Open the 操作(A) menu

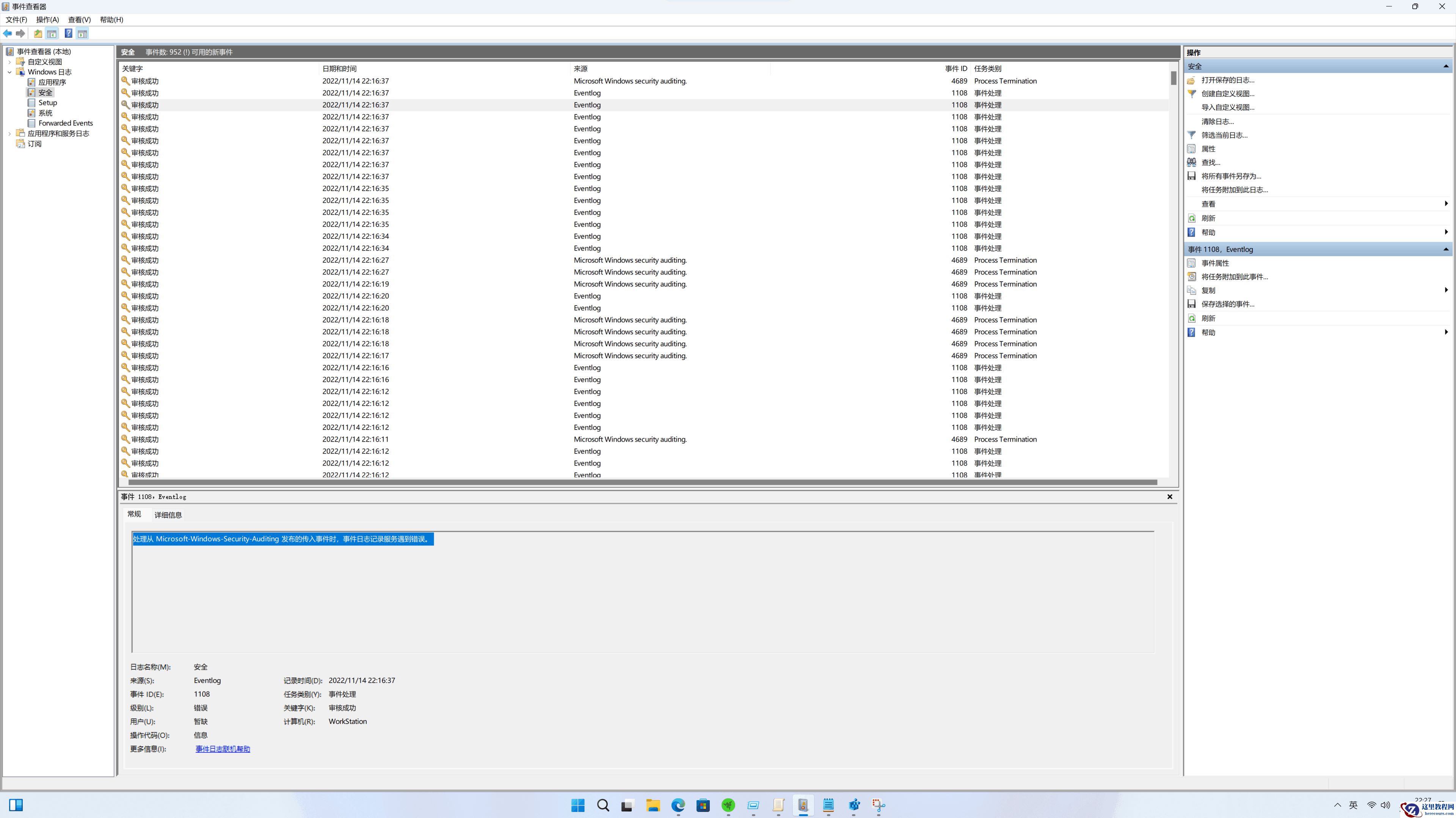point(47,19)
